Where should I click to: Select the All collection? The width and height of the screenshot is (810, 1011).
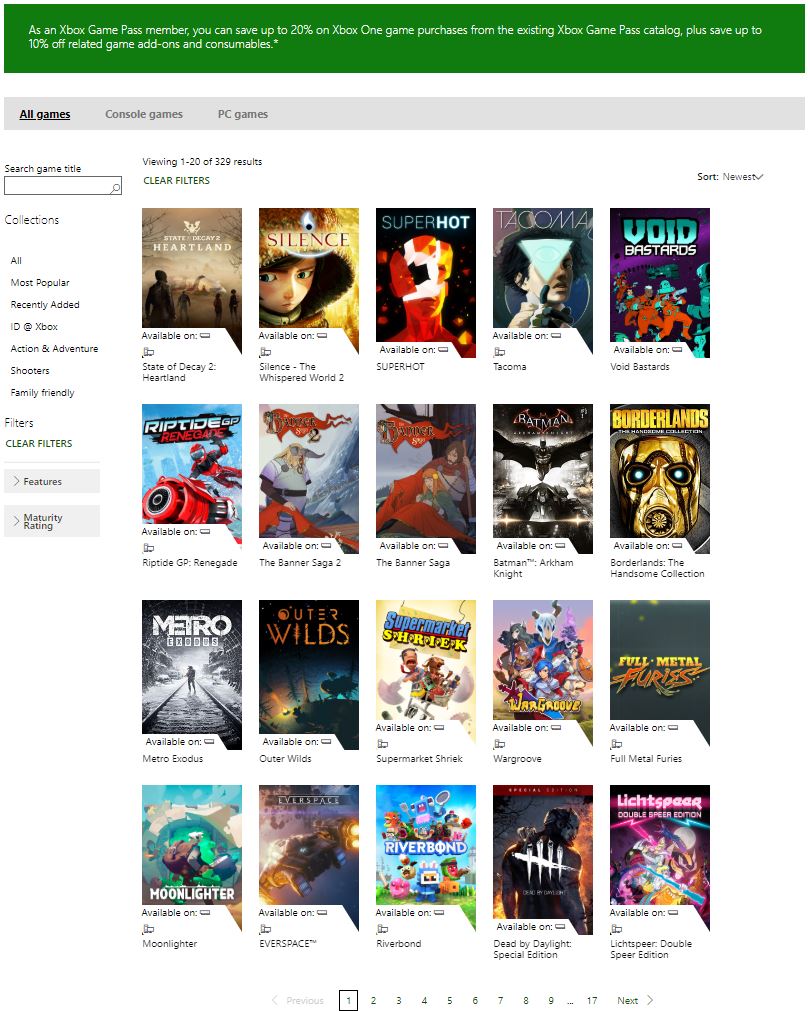[x=16, y=260]
